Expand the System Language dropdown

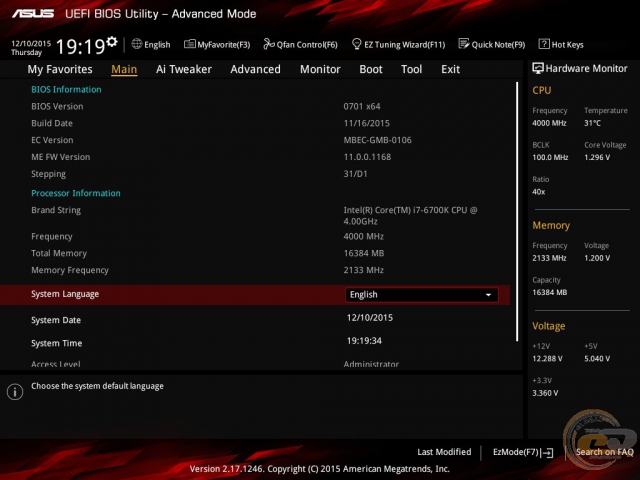(421, 295)
